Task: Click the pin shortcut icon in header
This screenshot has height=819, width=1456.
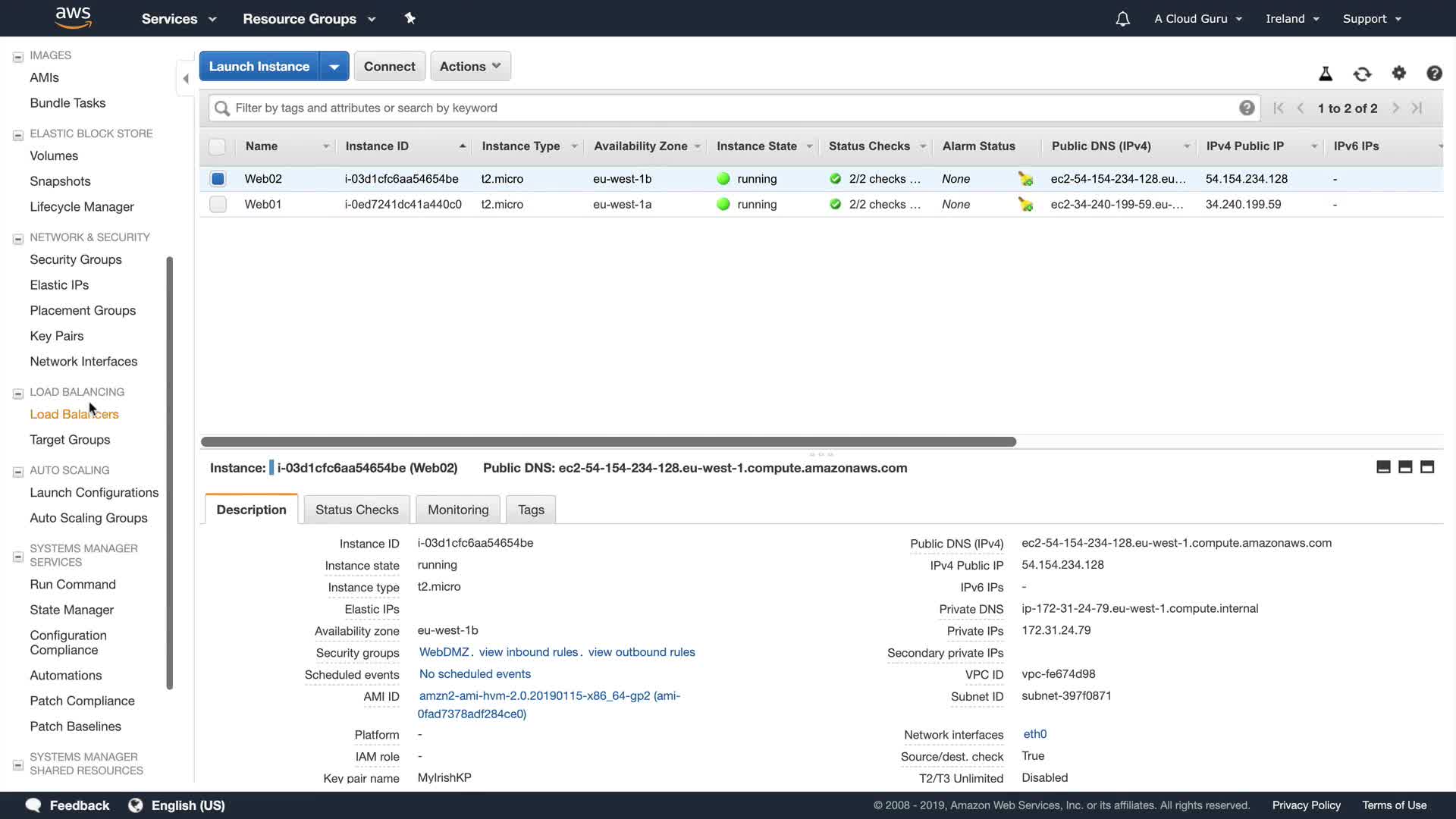Action: point(410,18)
